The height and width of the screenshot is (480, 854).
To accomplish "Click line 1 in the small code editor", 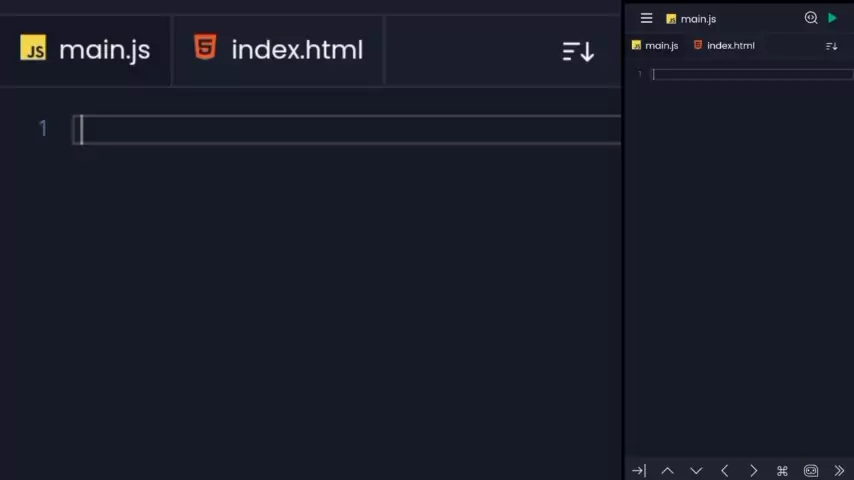I will [x=750, y=75].
